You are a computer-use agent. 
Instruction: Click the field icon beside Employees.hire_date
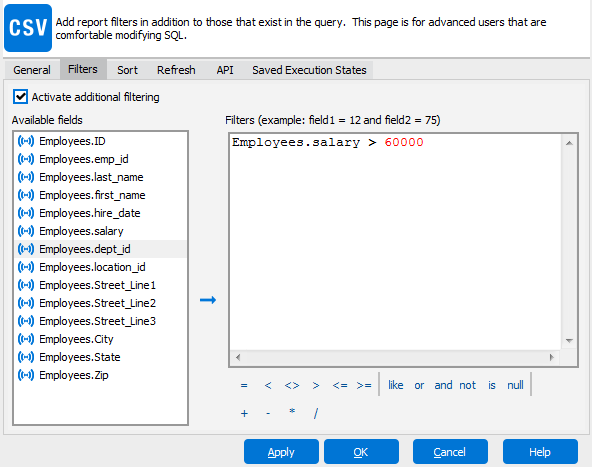click(x=26, y=213)
